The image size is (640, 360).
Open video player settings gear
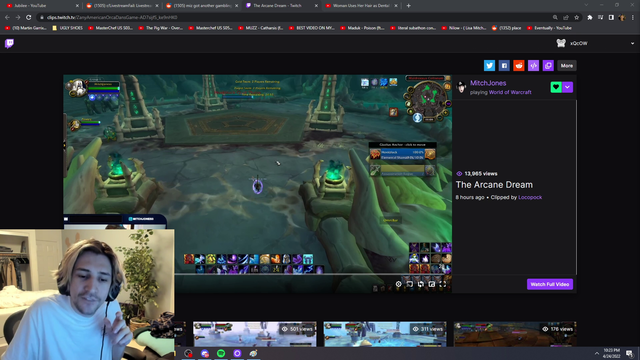398,284
